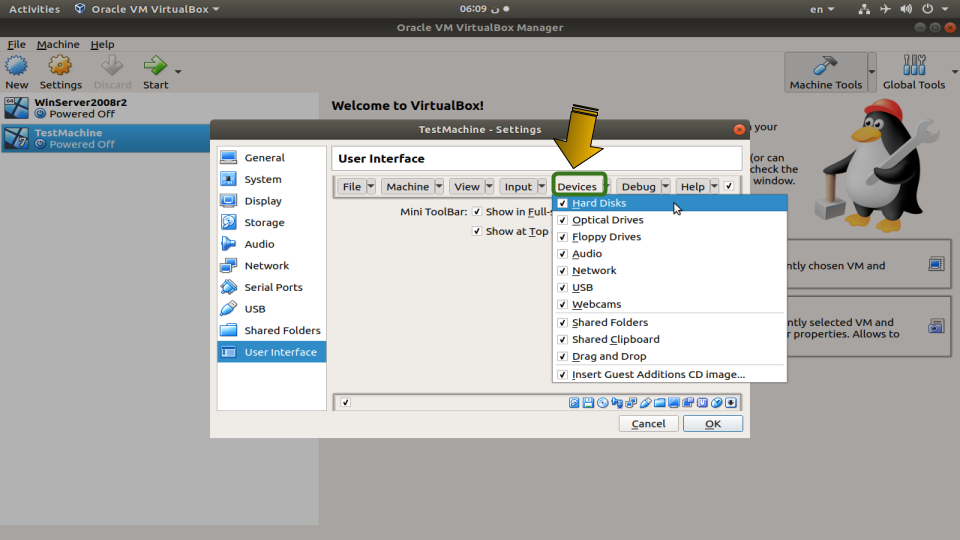The height and width of the screenshot is (540, 960).
Task: Click network indicator in status bar editor
Action: point(631,402)
